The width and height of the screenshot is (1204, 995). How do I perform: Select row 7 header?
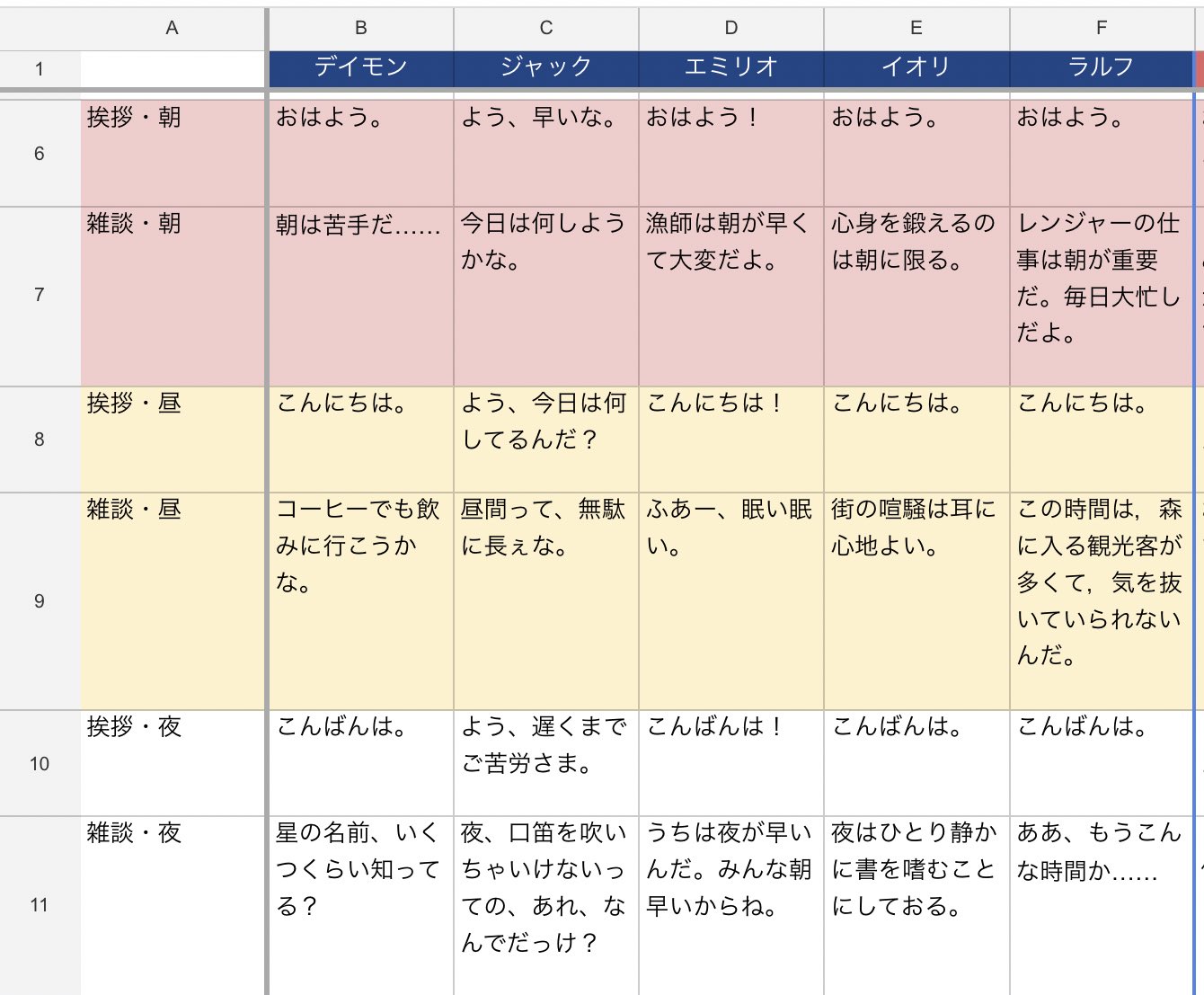point(40,295)
